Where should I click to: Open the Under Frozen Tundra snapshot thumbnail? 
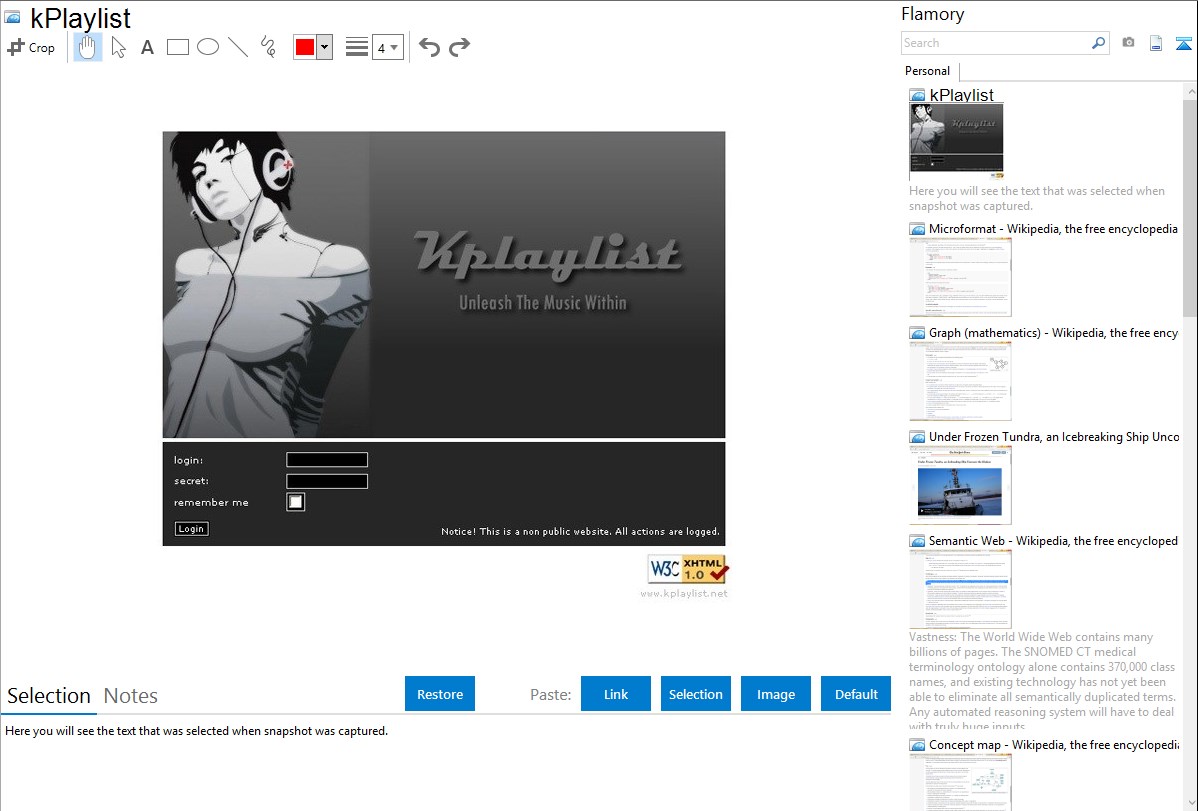click(960, 485)
